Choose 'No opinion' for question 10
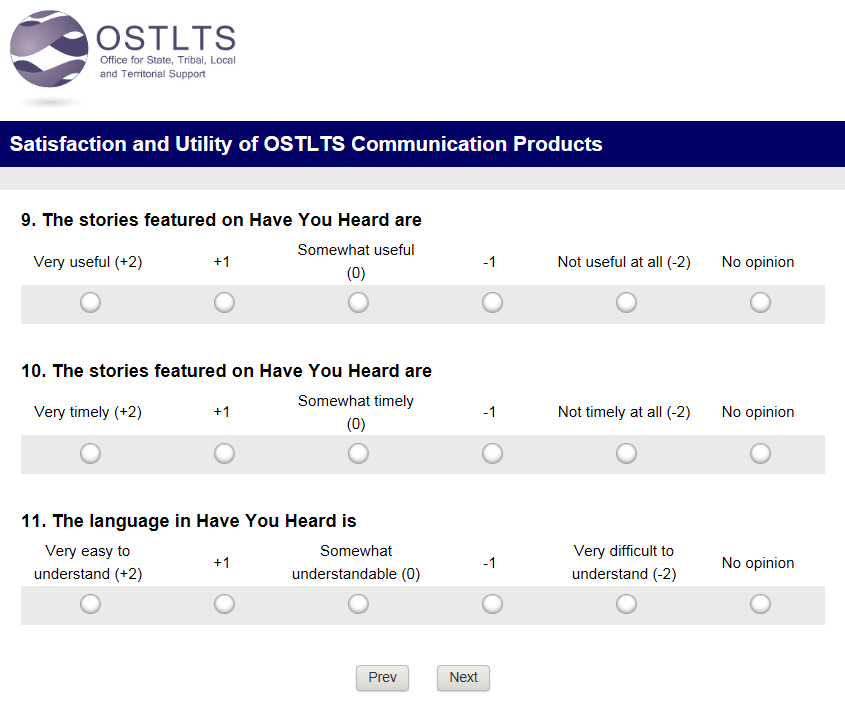This screenshot has height=715, width=845. pyautogui.click(x=760, y=454)
